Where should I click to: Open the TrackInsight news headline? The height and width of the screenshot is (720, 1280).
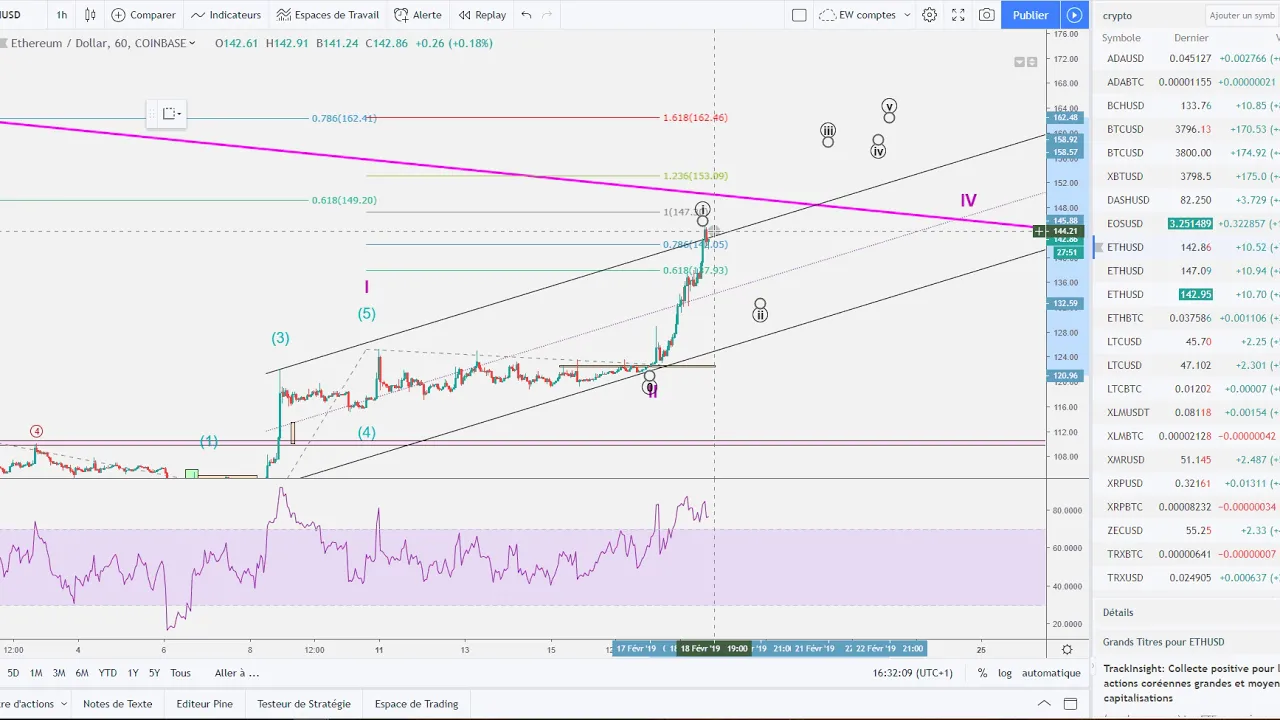coord(1191,683)
